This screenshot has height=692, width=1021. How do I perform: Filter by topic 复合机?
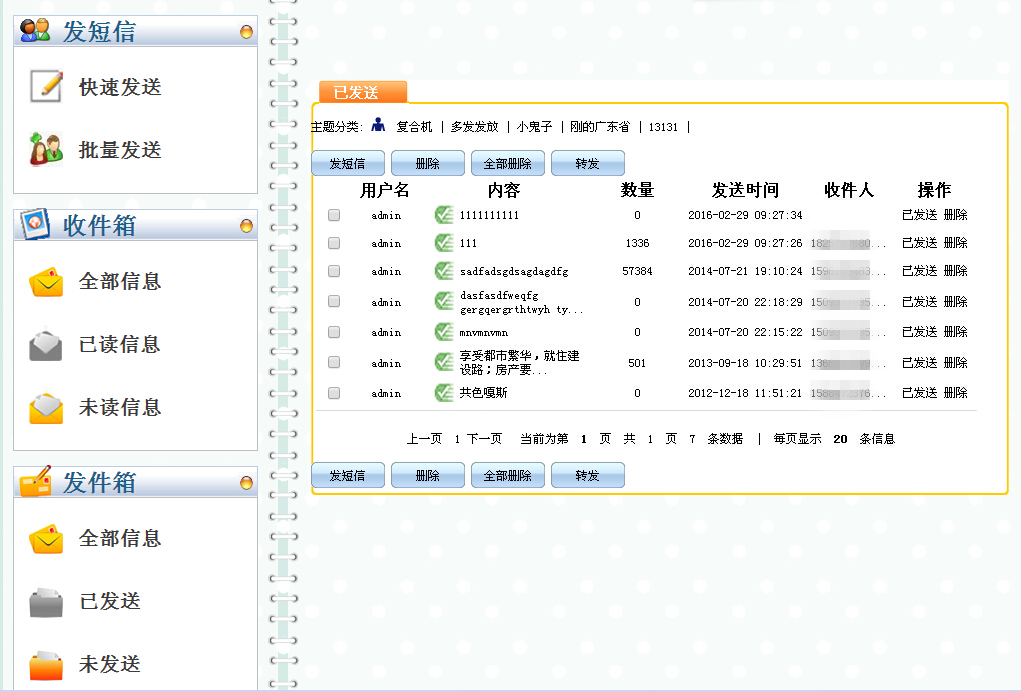click(414, 127)
